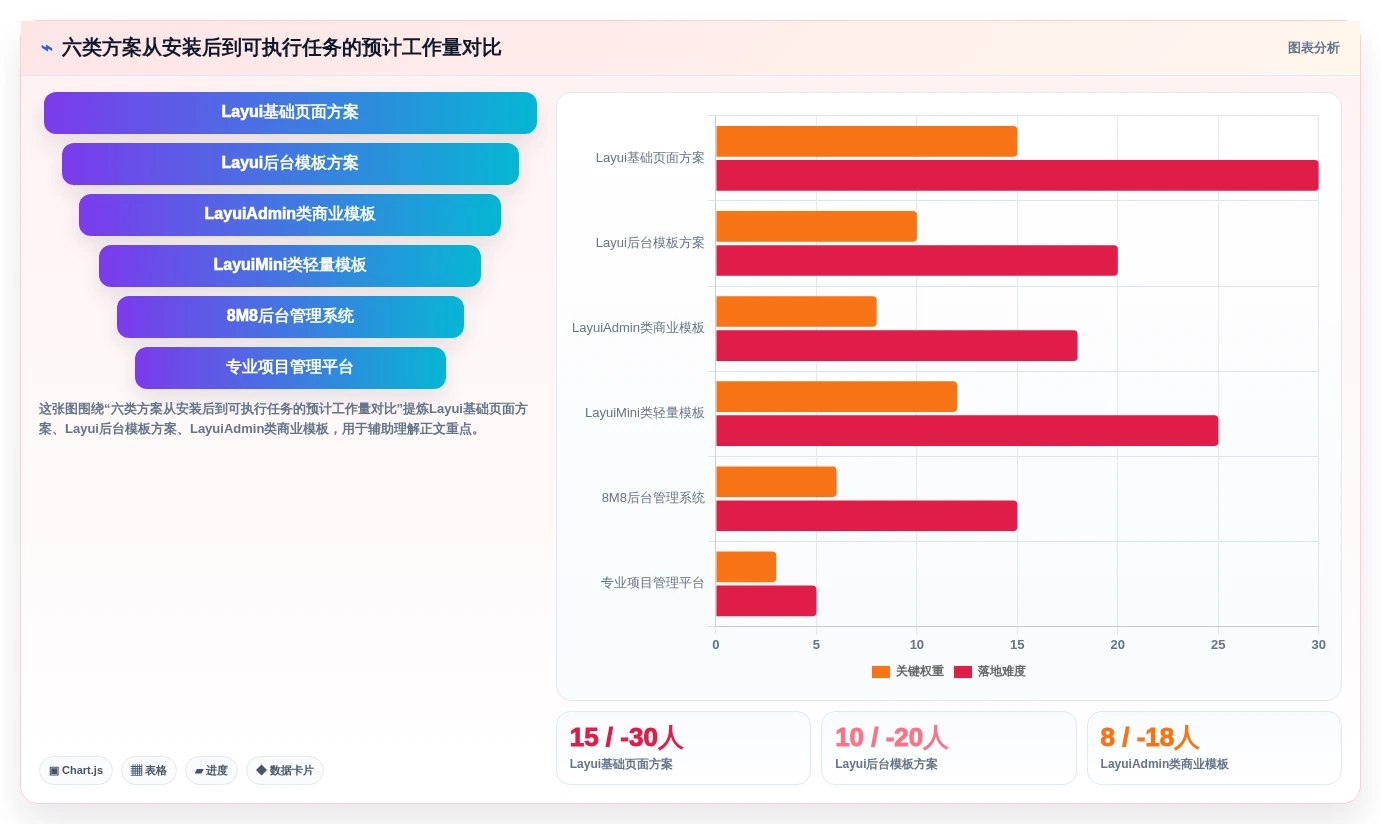1381x824 pixels.
Task: Click the 图表分析 label in header
Action: point(1313,48)
